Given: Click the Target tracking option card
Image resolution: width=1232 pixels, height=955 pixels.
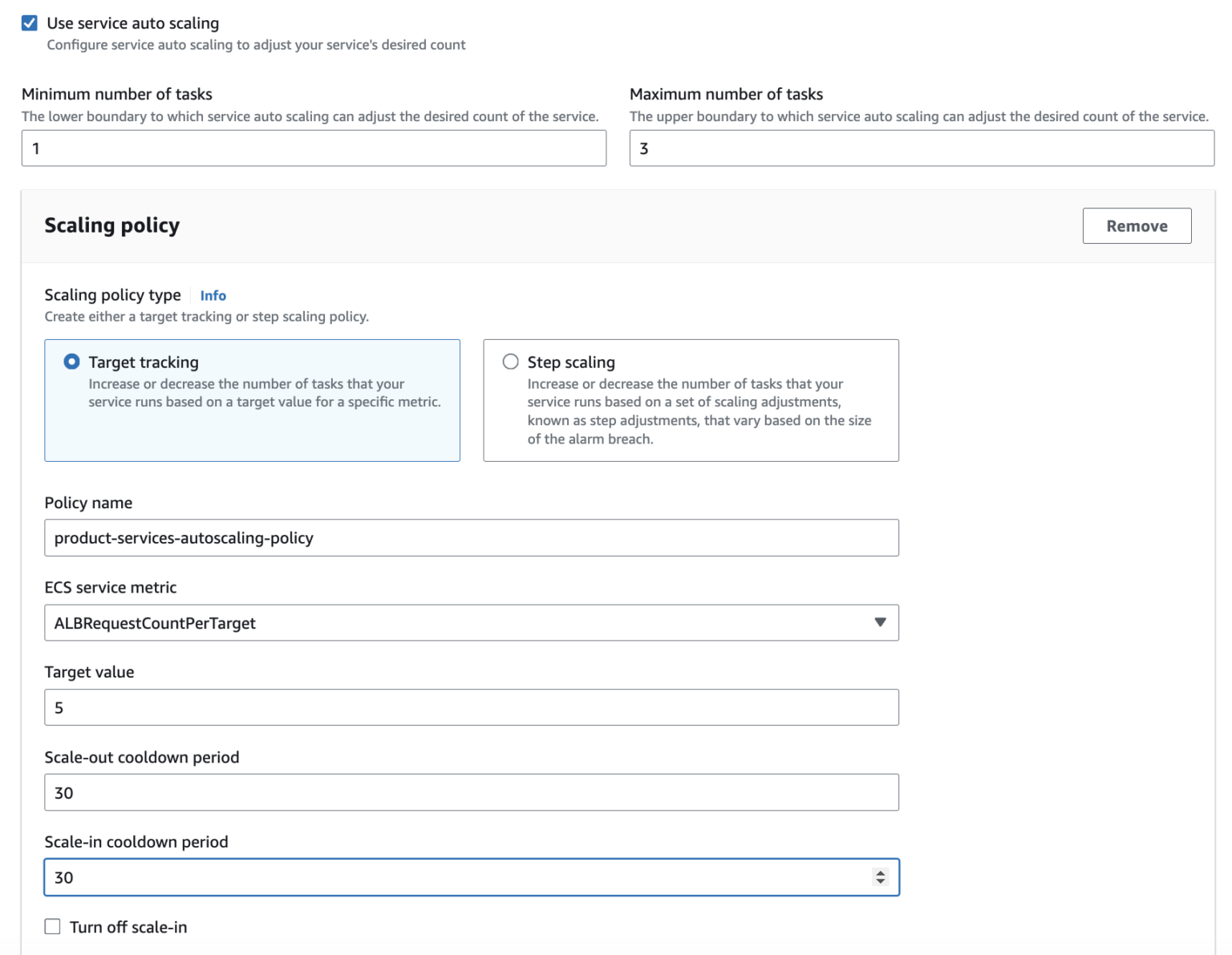Looking at the screenshot, I should 252,400.
